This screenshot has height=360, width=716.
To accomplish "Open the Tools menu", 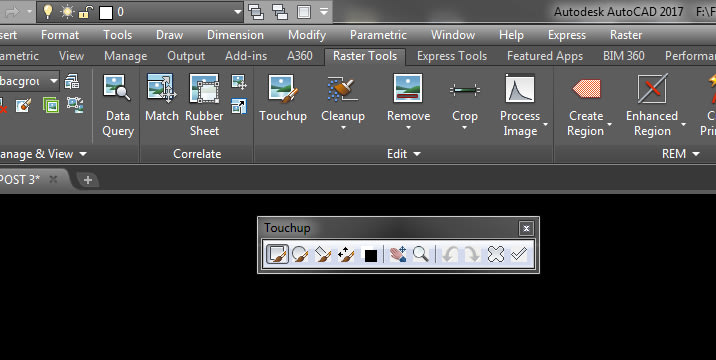I will pyautogui.click(x=117, y=35).
